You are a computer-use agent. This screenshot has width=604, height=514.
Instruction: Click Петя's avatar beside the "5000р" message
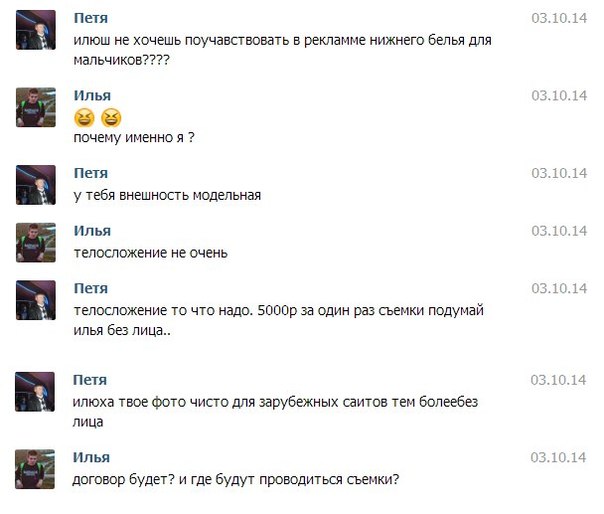[x=35, y=299]
